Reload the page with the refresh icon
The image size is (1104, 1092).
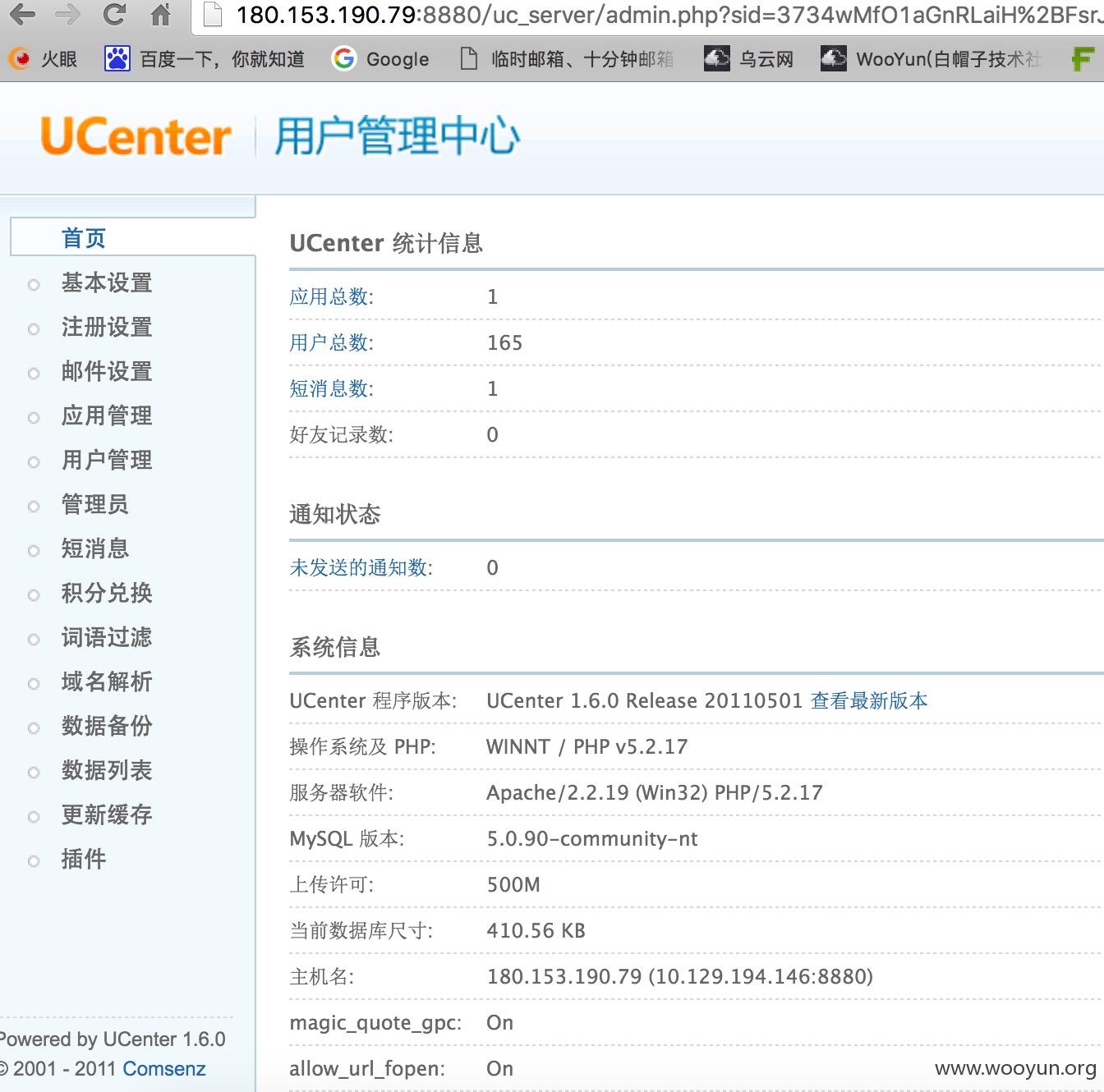coord(114,14)
